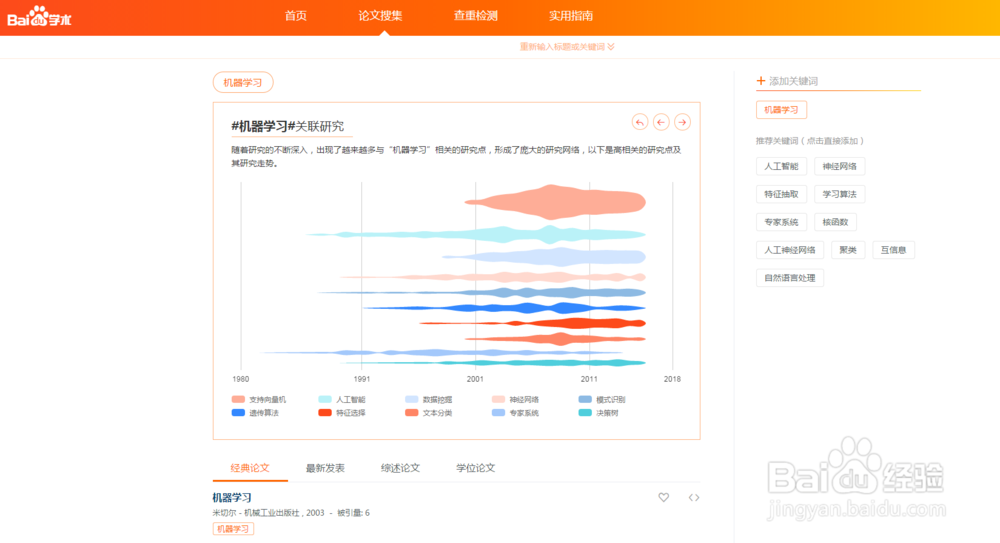Click the plus icon beside 添加关键词

[760, 81]
